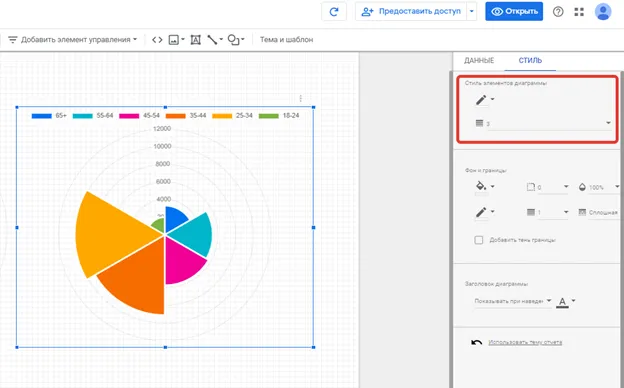
Task: Click the insert image icon
Action: click(174, 40)
